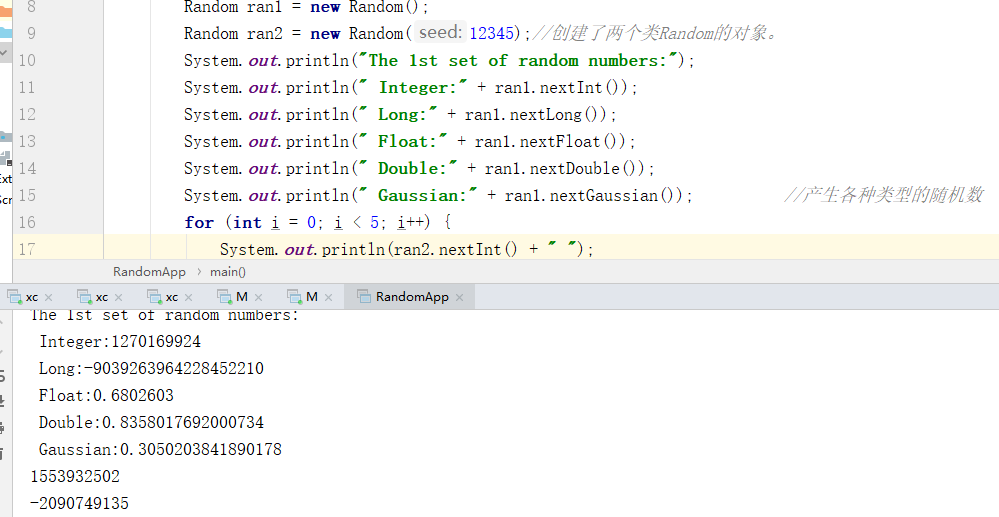This screenshot has width=999, height=517.
Task: Close the M tab adjacent to RandomApp
Action: coord(329,297)
